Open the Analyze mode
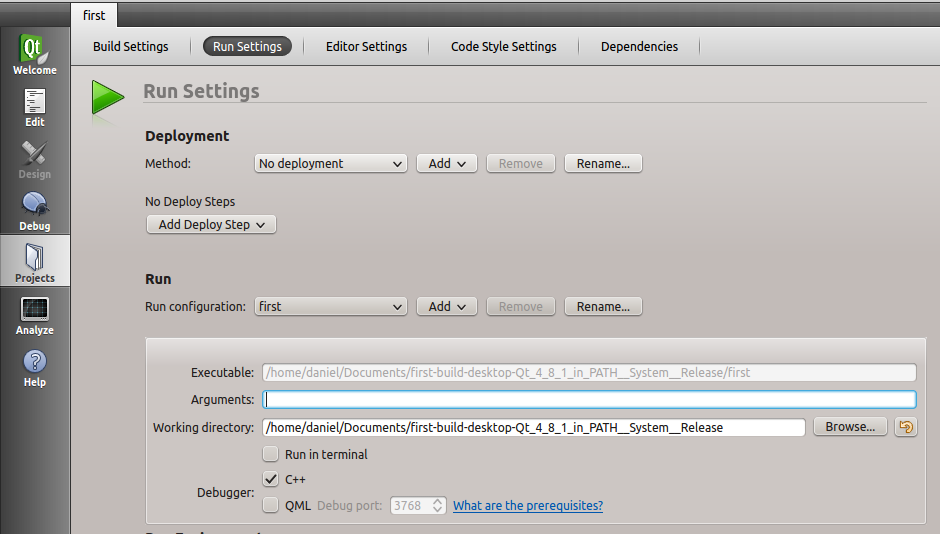This screenshot has width=940, height=534. [x=35, y=314]
